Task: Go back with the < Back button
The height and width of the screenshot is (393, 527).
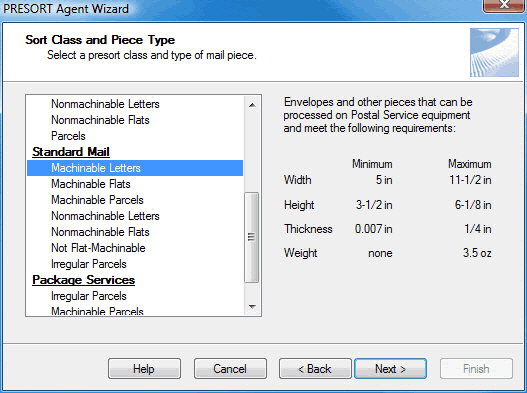Action: click(x=315, y=369)
